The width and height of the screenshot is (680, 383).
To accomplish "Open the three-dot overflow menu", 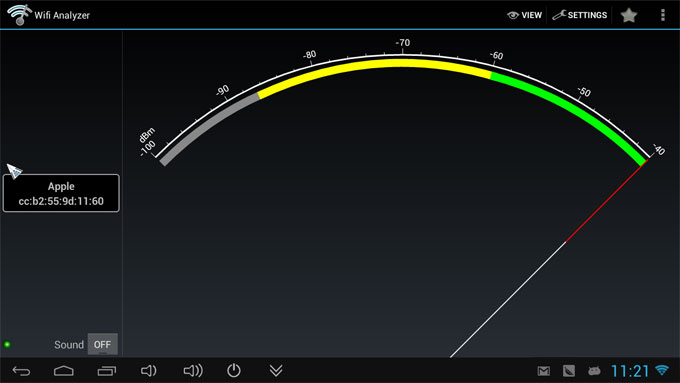I will pyautogui.click(x=662, y=15).
